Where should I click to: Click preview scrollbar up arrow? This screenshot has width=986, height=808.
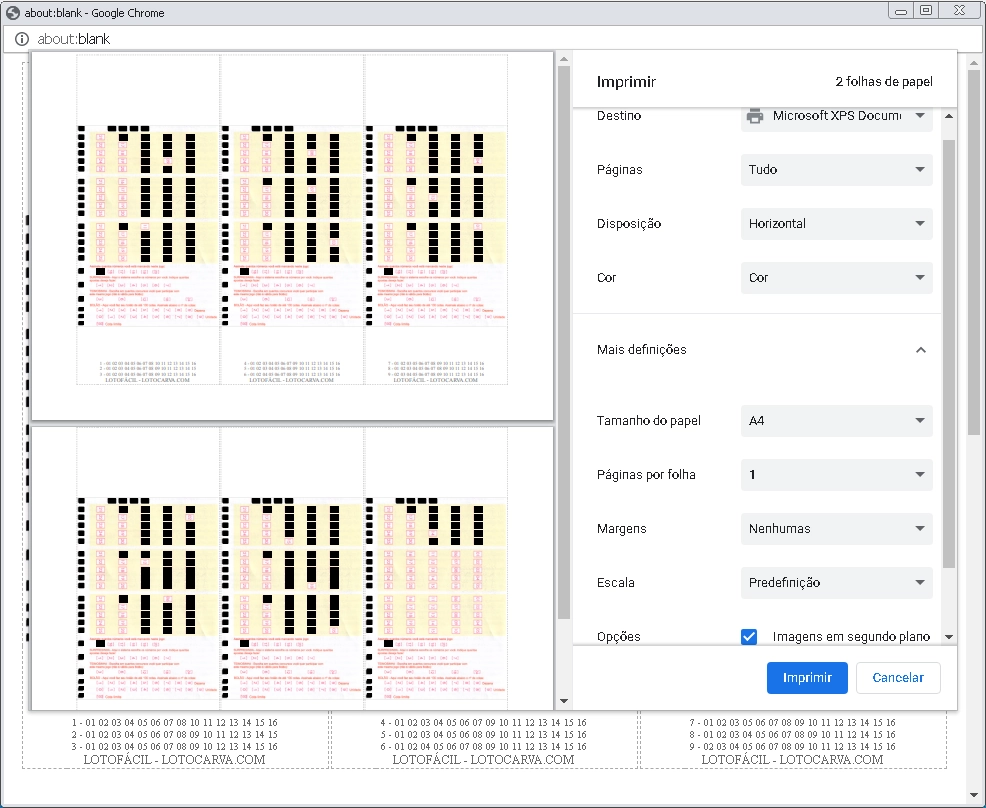coord(563,59)
